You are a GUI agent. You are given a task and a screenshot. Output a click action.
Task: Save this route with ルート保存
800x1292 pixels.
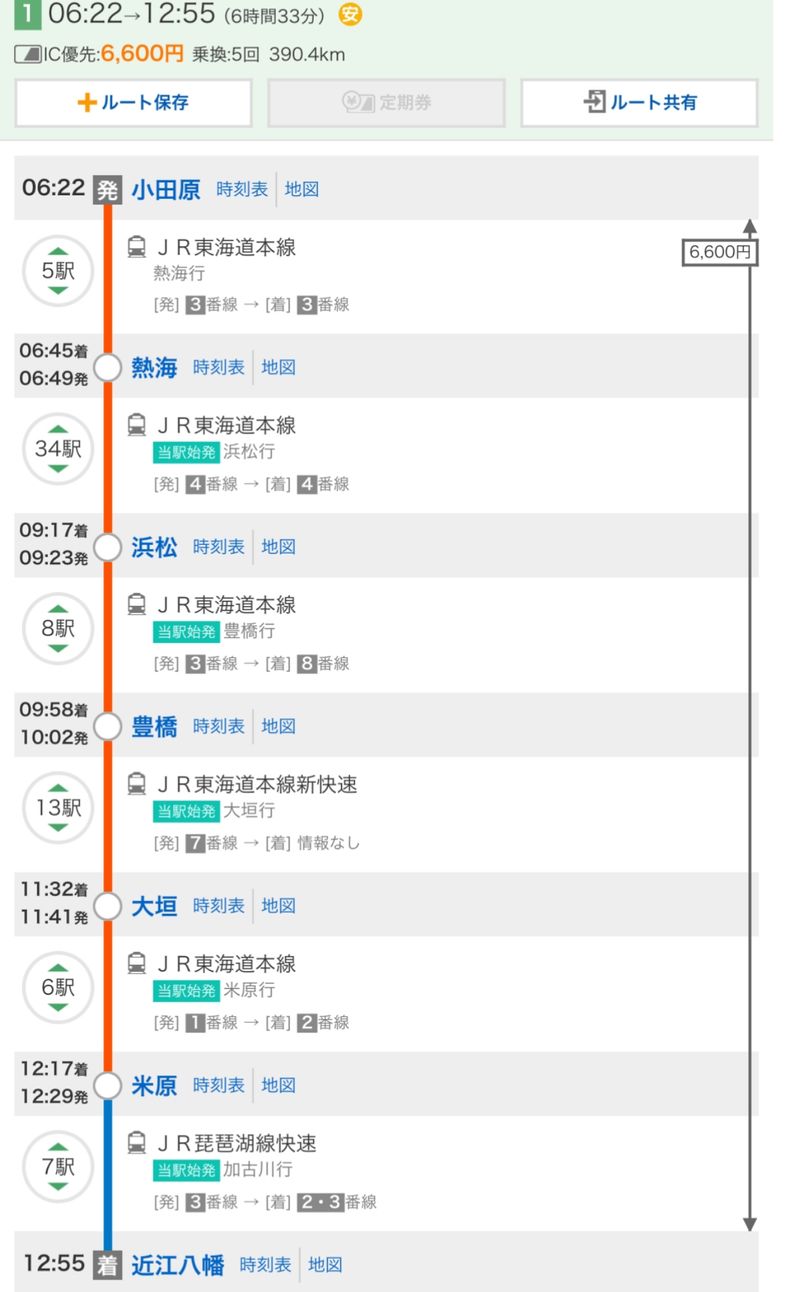click(x=133, y=102)
